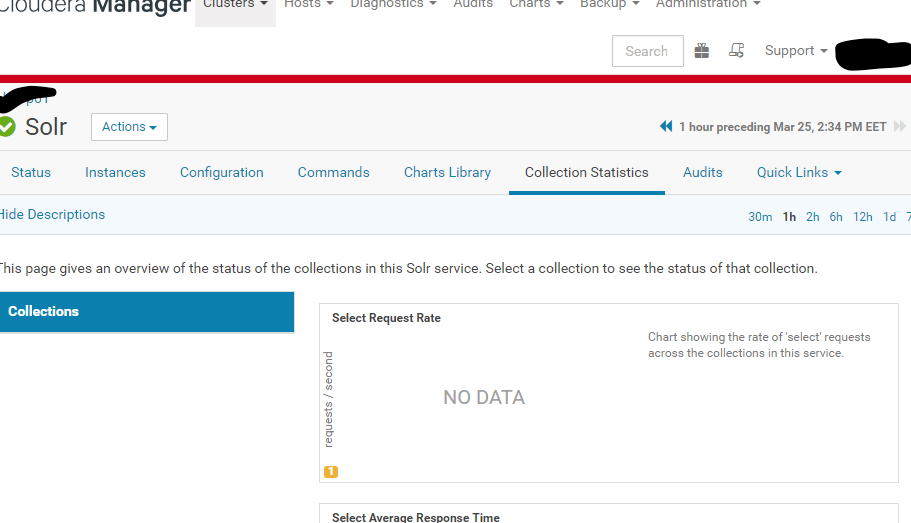Open the Clusters dropdown menu

(x=235, y=5)
